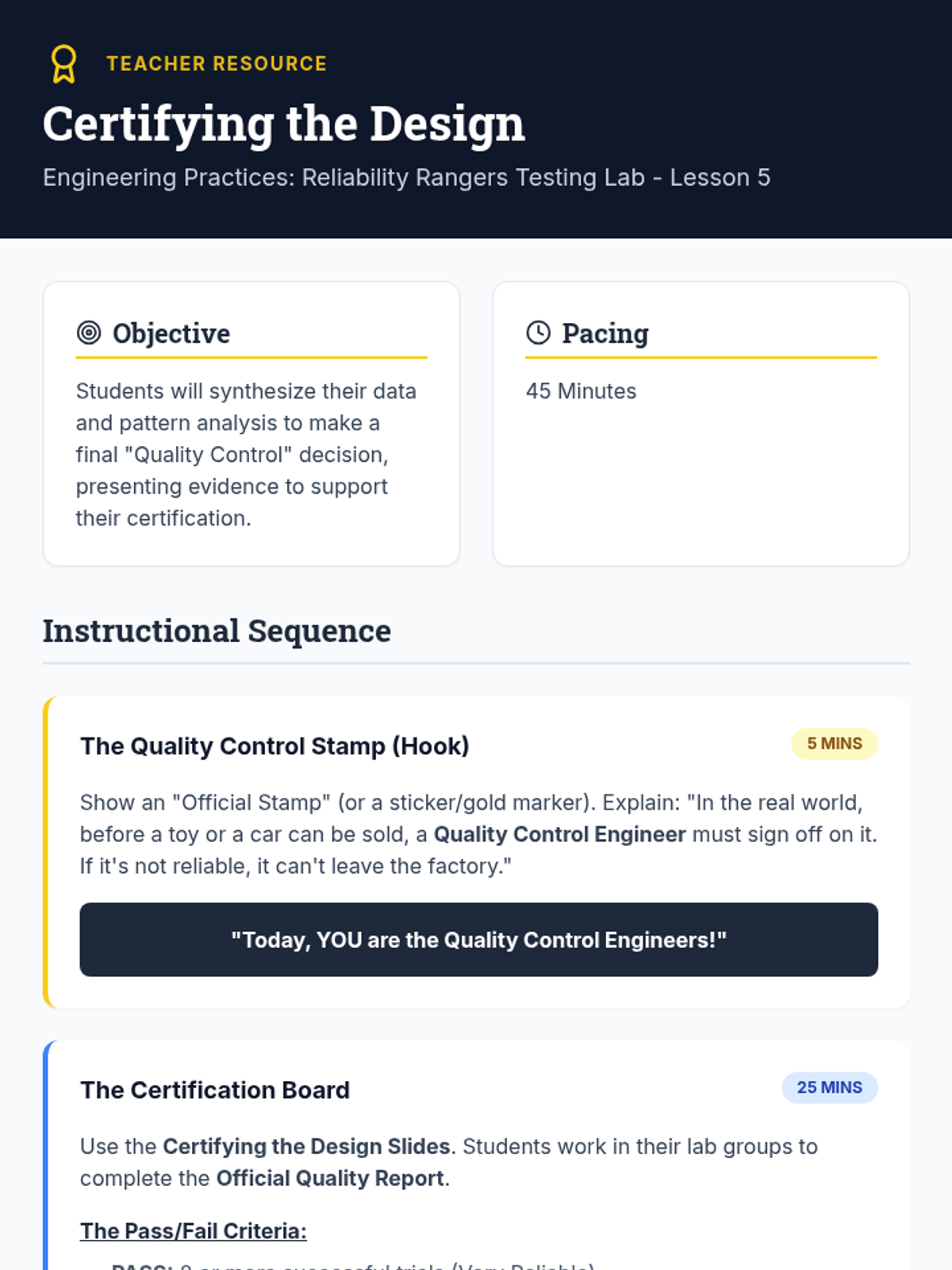
Task: Click the 5 MINS badge
Action: (x=835, y=744)
